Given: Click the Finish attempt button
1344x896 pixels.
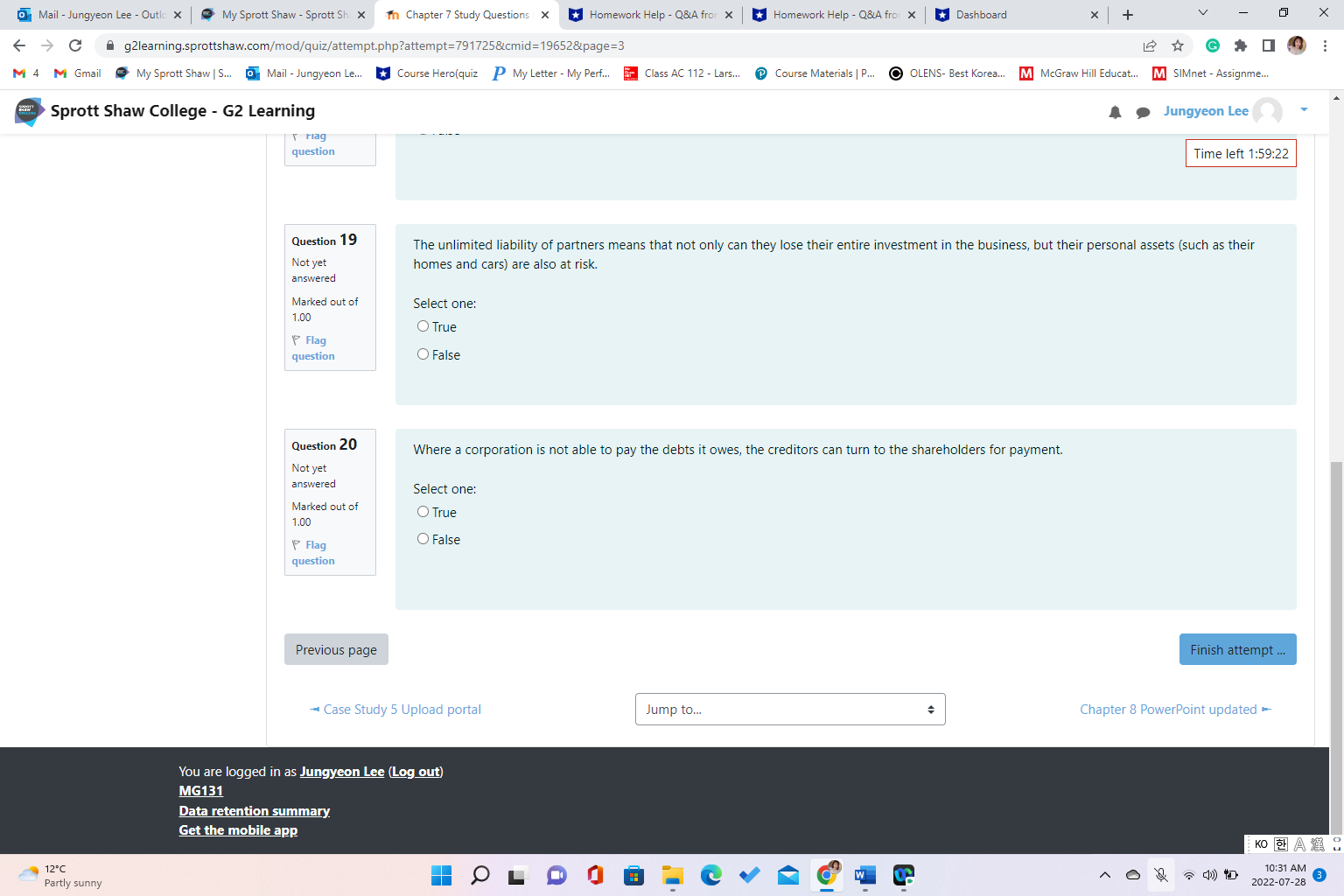Looking at the screenshot, I should coord(1237,649).
